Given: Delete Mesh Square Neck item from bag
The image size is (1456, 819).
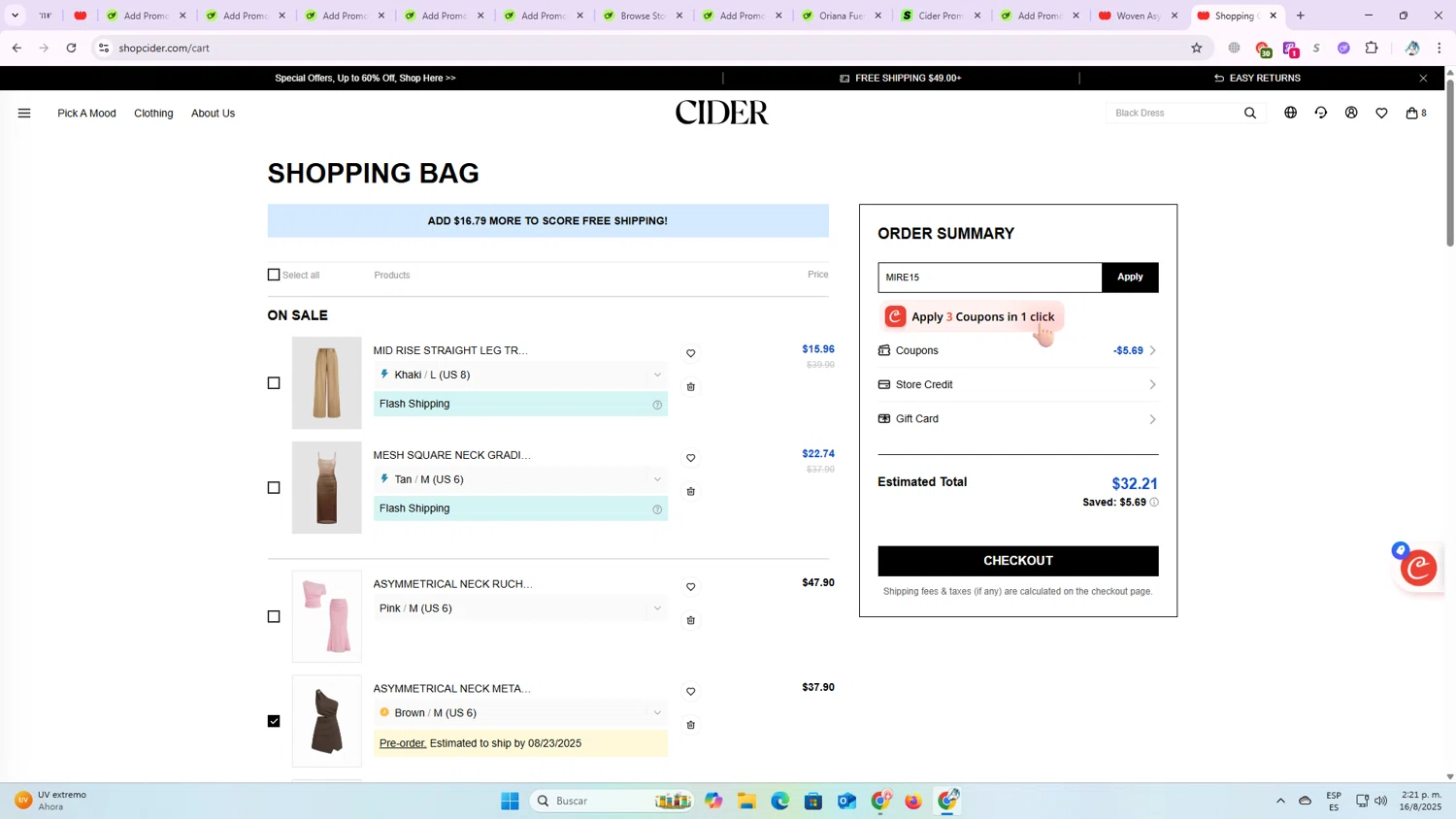Looking at the screenshot, I should (691, 492).
